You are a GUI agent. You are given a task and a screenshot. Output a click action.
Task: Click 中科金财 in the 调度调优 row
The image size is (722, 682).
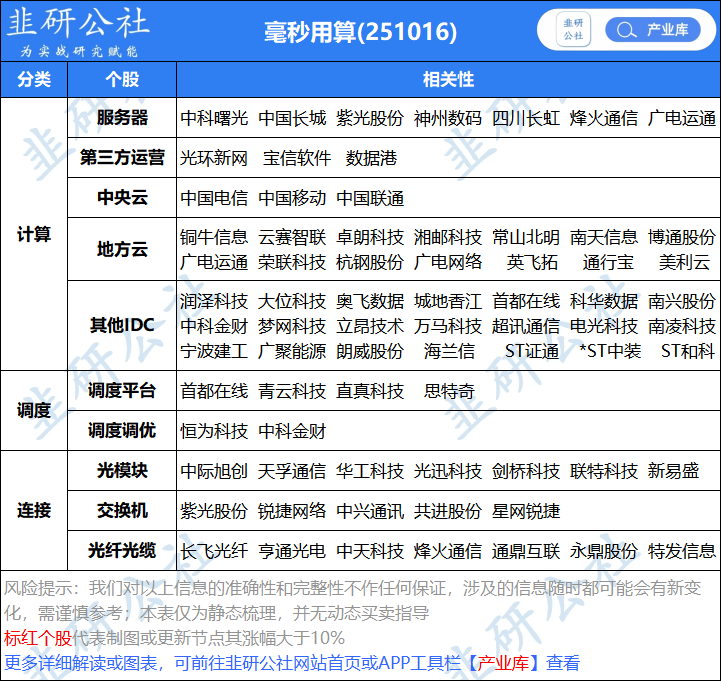pyautogui.click(x=292, y=431)
